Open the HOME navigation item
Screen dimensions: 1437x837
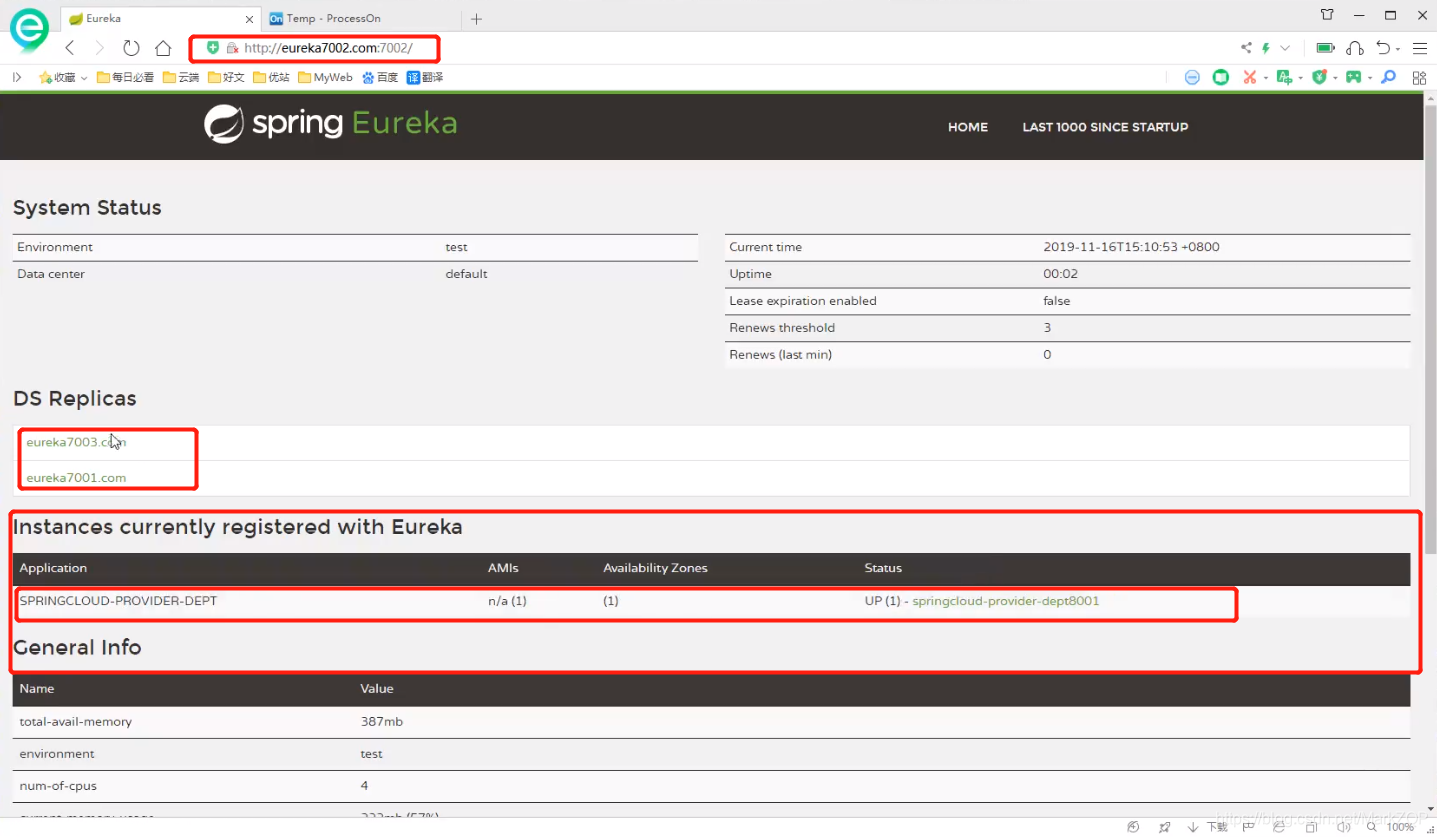(968, 127)
